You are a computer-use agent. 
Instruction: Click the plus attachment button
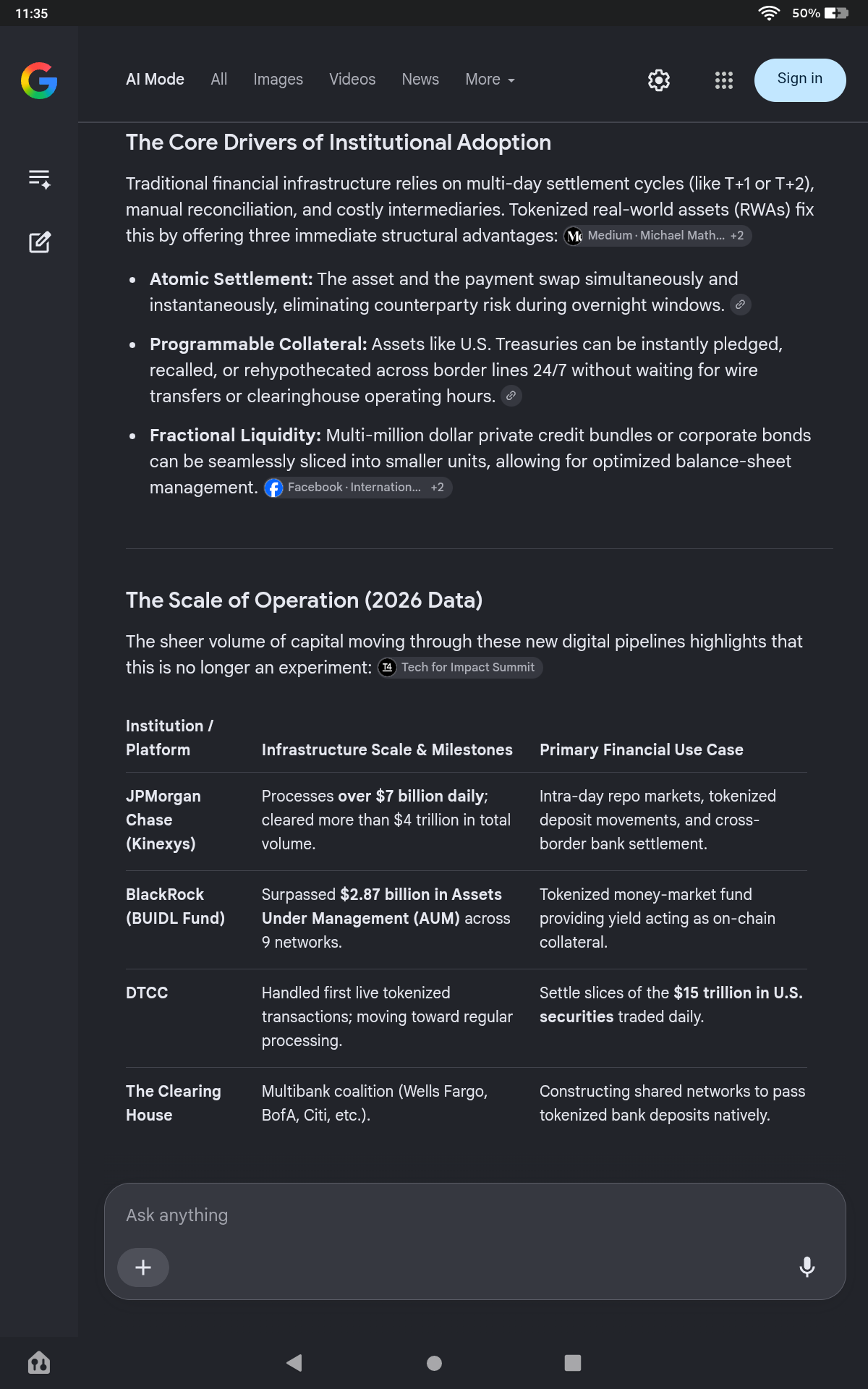tap(143, 1267)
